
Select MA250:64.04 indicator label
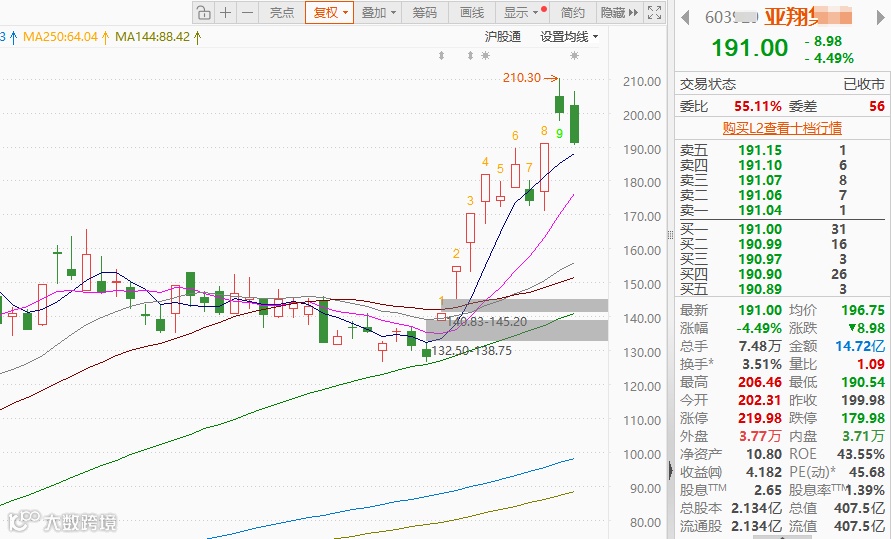[x=60, y=37]
